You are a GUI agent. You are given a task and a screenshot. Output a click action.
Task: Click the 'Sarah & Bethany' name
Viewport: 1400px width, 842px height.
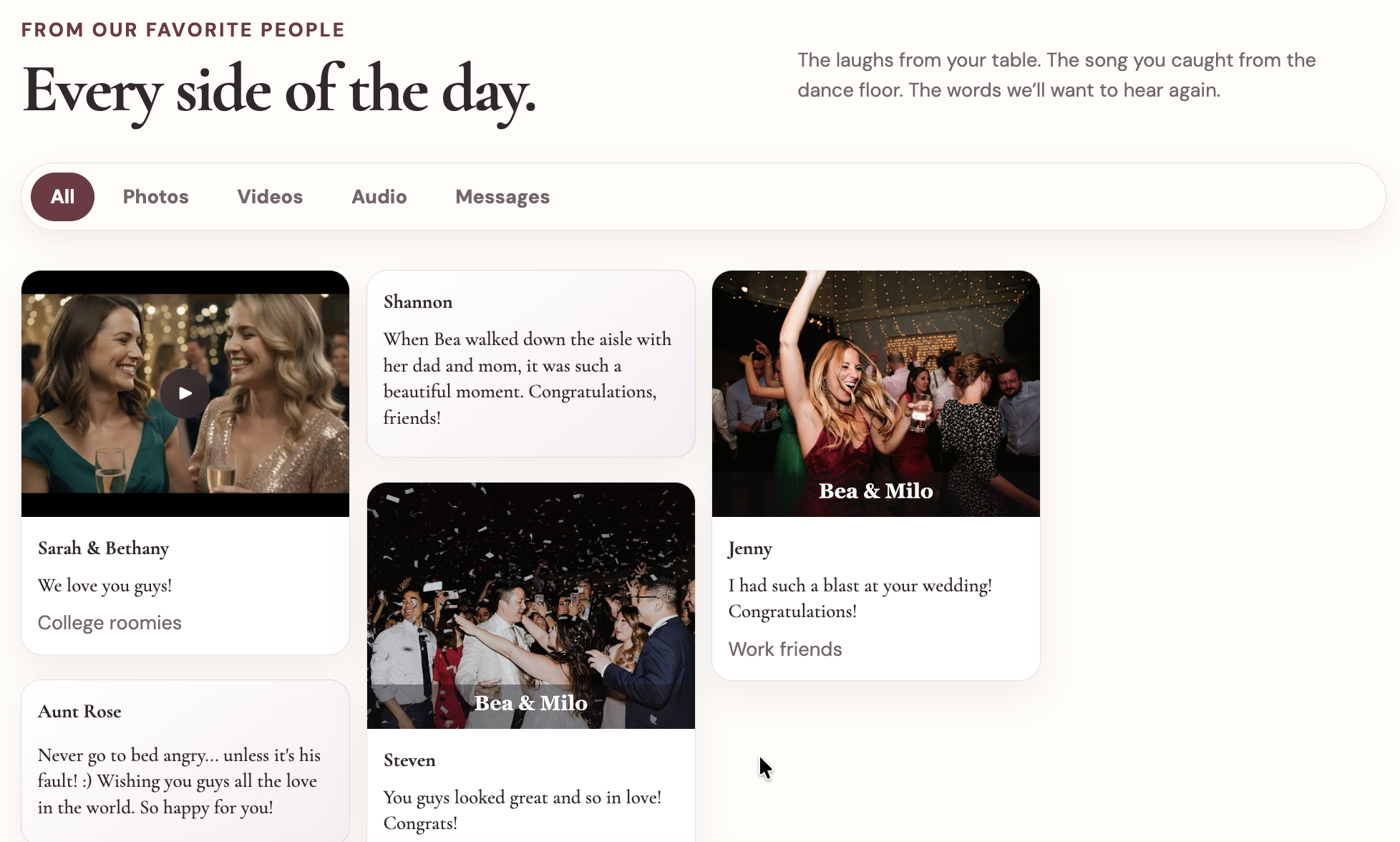(x=103, y=548)
